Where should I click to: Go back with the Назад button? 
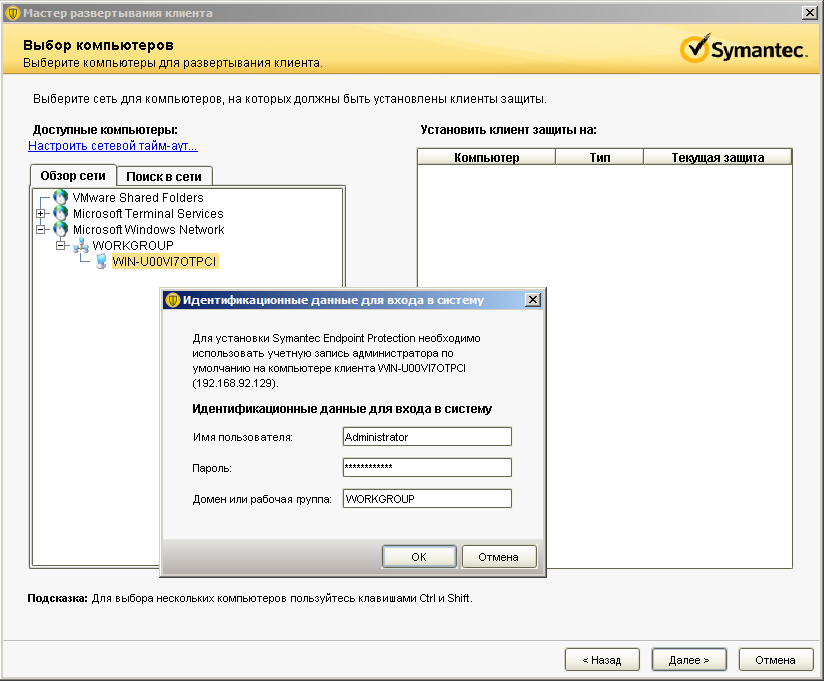pyautogui.click(x=602, y=660)
